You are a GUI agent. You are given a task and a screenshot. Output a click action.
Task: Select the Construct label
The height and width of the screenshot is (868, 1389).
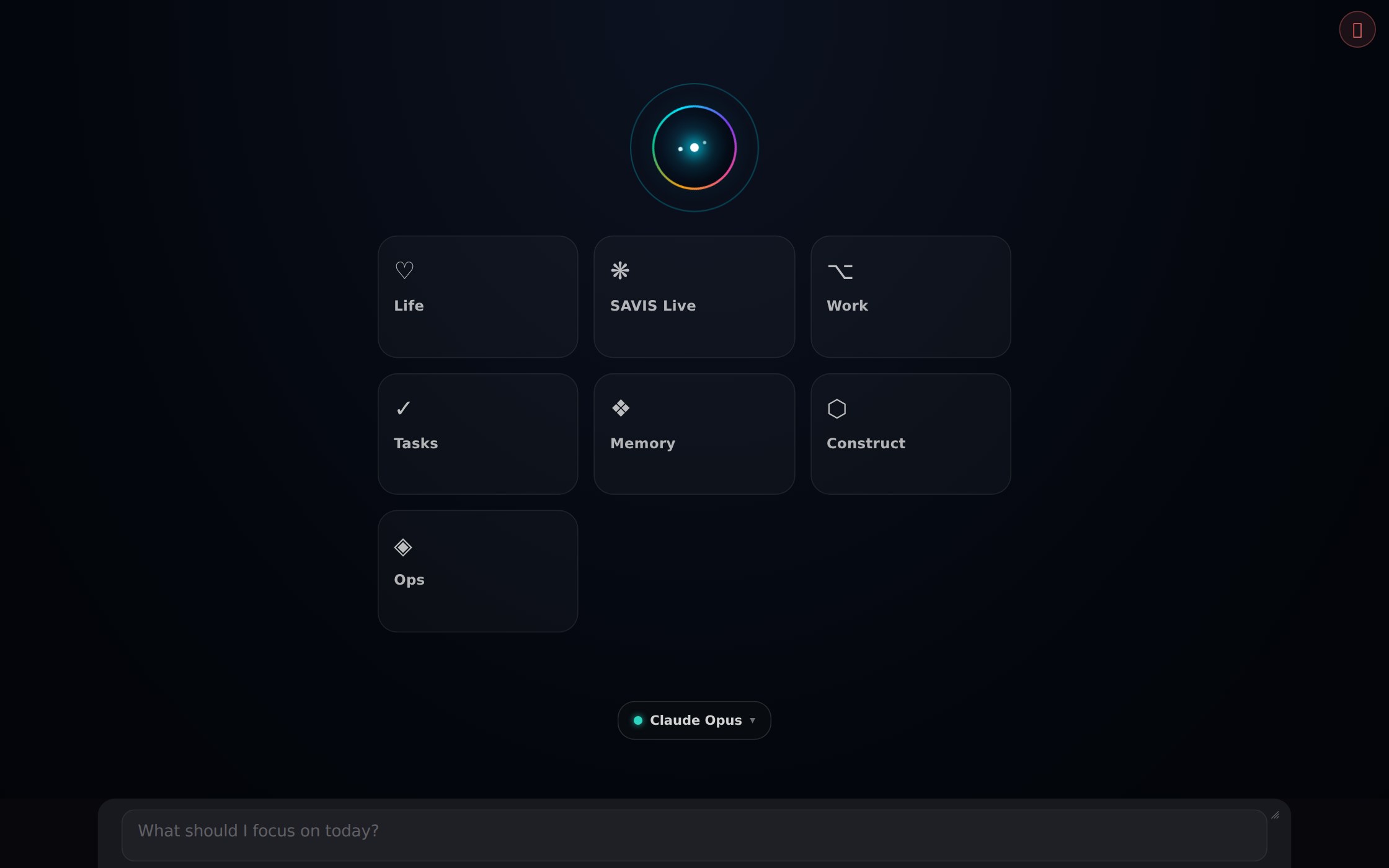pos(866,443)
